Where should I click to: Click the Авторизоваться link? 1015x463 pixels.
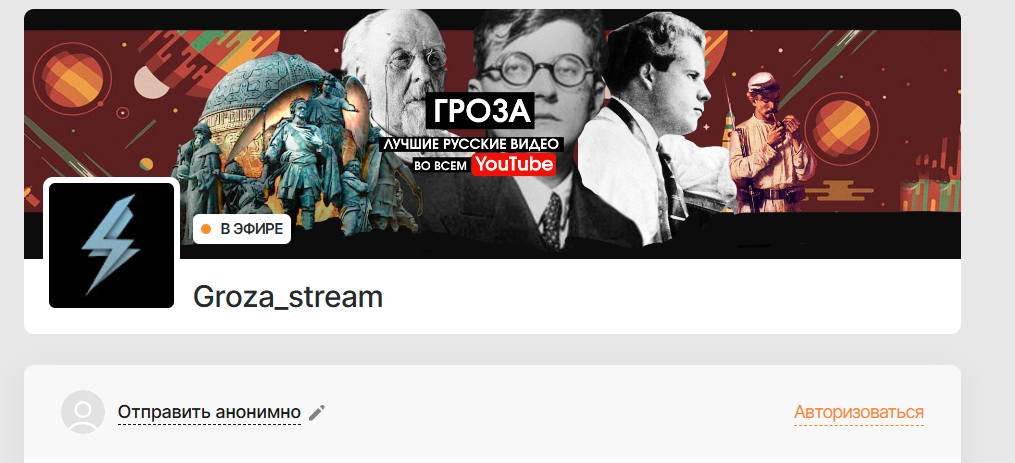[858, 412]
